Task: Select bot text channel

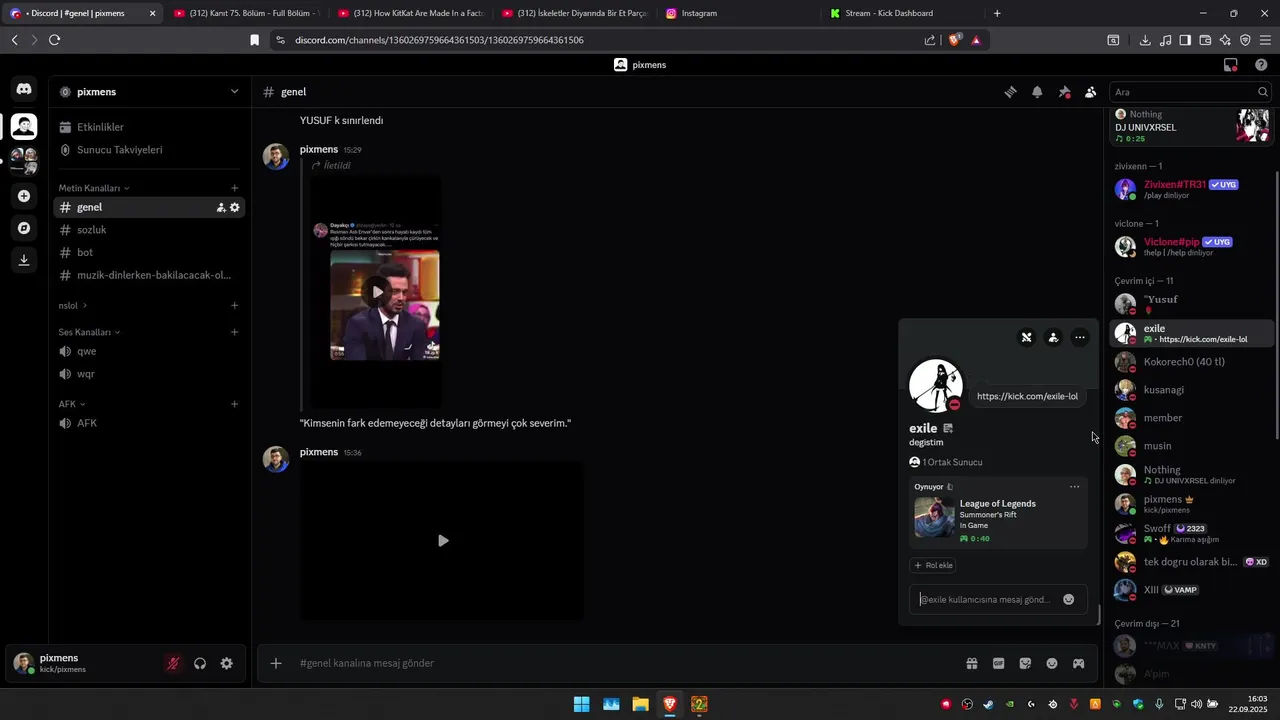Action: (149, 253)
